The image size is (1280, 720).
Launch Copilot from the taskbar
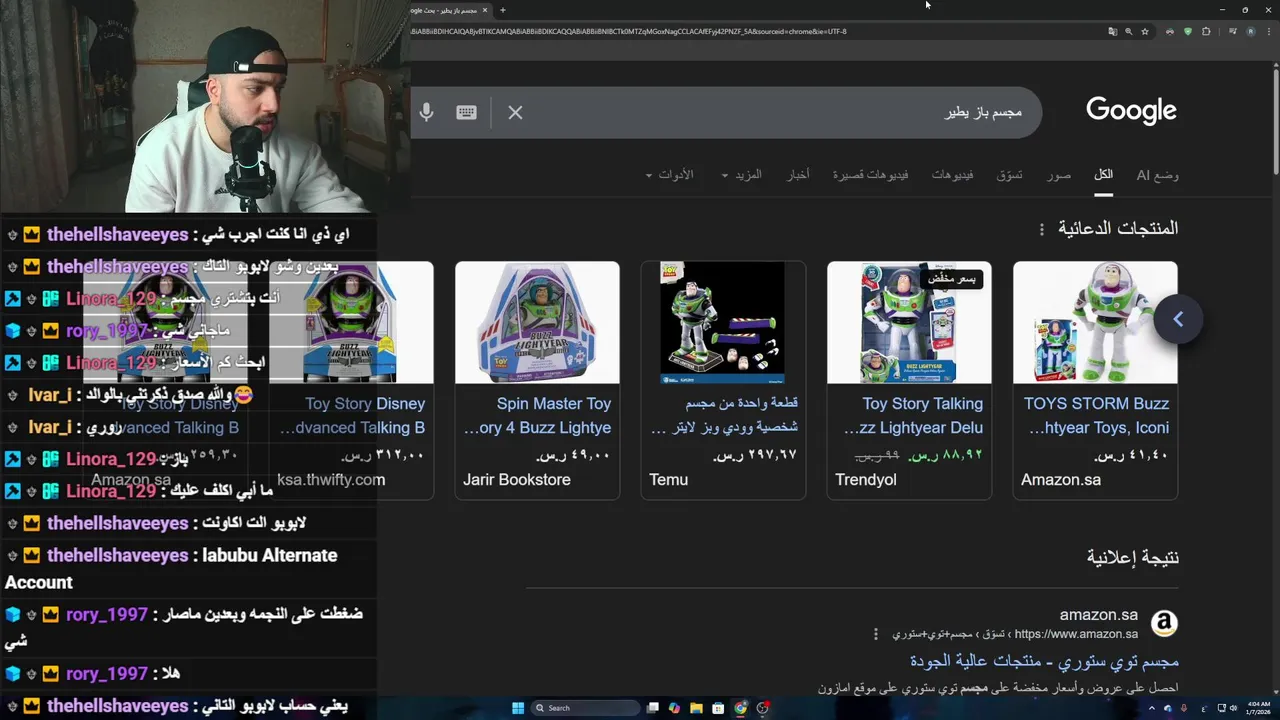point(674,708)
